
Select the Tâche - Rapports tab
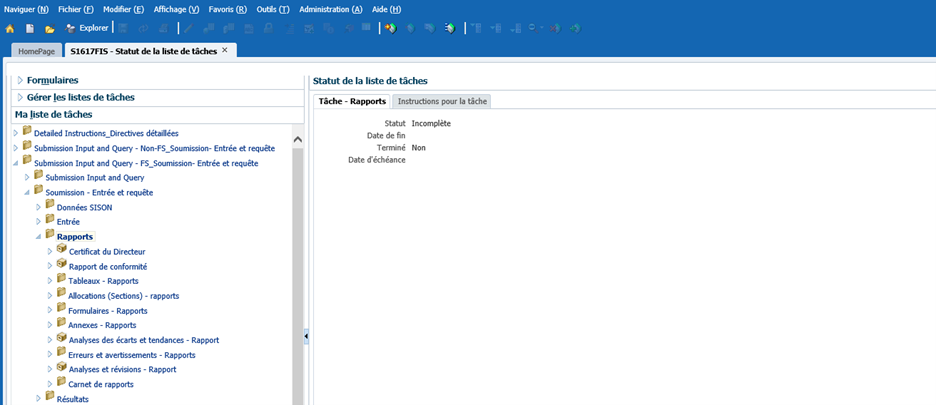click(x=352, y=102)
